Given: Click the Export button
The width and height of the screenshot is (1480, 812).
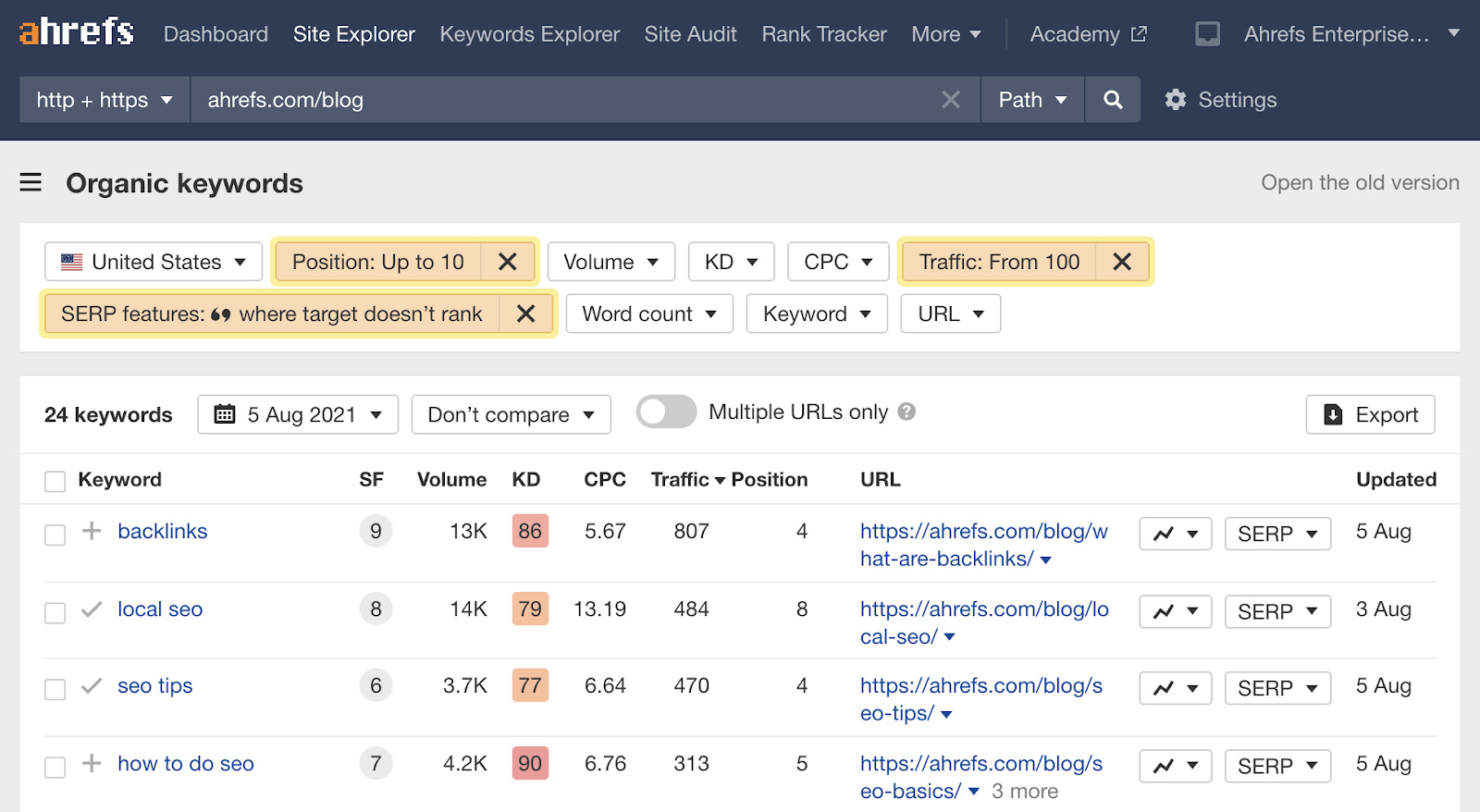Looking at the screenshot, I should (1370, 414).
